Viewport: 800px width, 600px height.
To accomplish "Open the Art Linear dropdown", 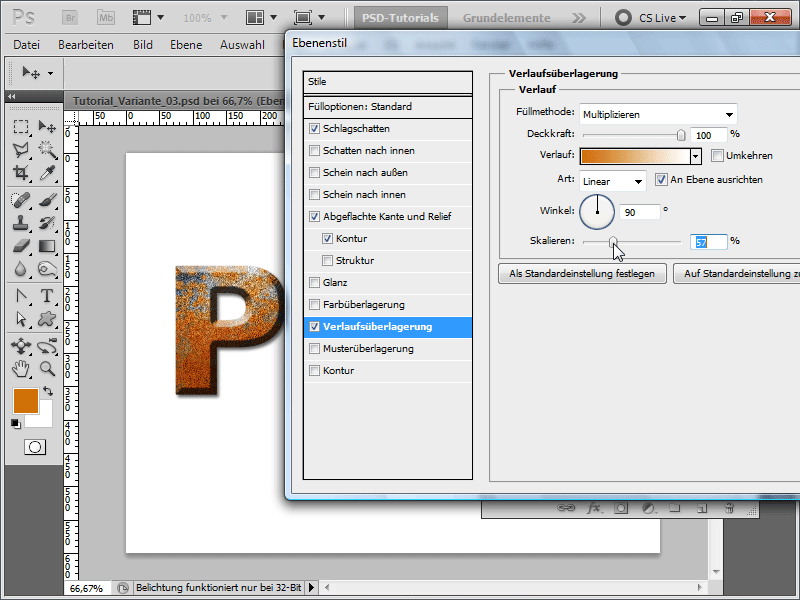I will pos(612,181).
